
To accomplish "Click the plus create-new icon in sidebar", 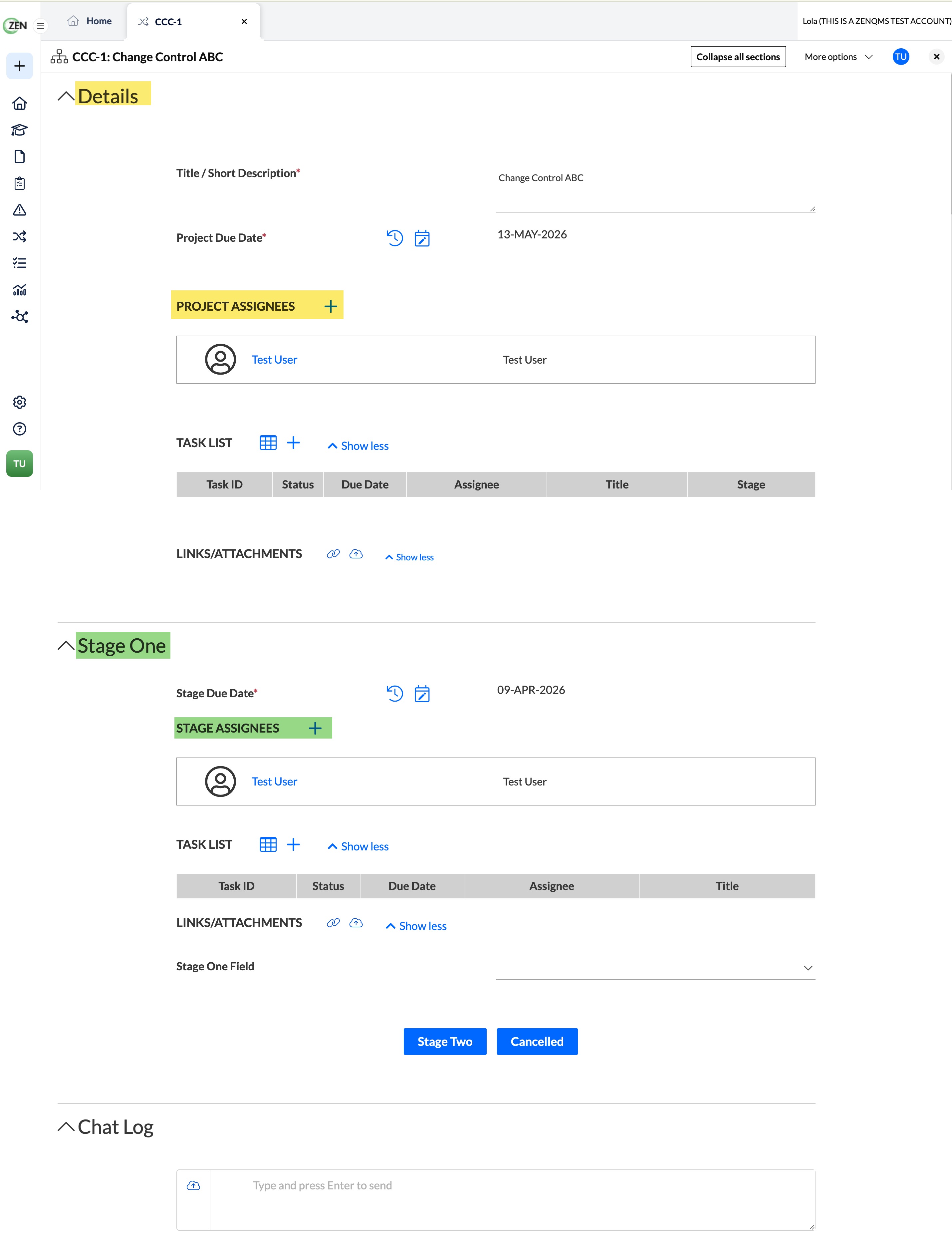I will [19, 66].
